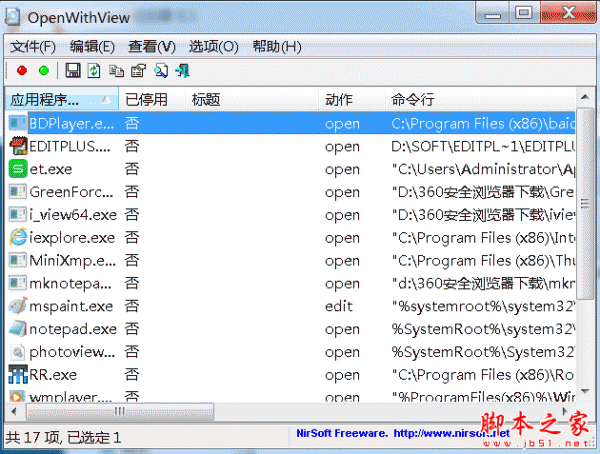The image size is (600, 454).
Task: Click the 否 cell in notepad.exe row
Action: click(x=132, y=329)
